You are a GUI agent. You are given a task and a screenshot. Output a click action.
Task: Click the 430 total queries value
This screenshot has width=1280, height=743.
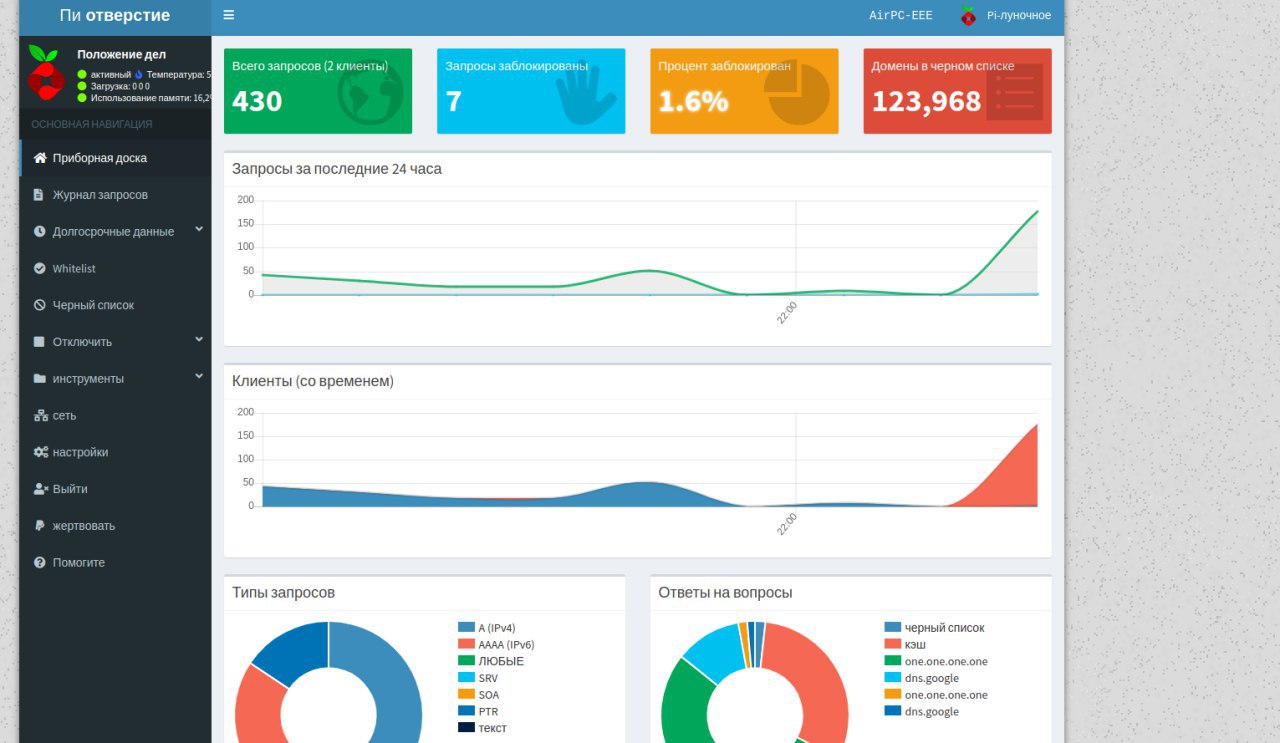point(257,101)
